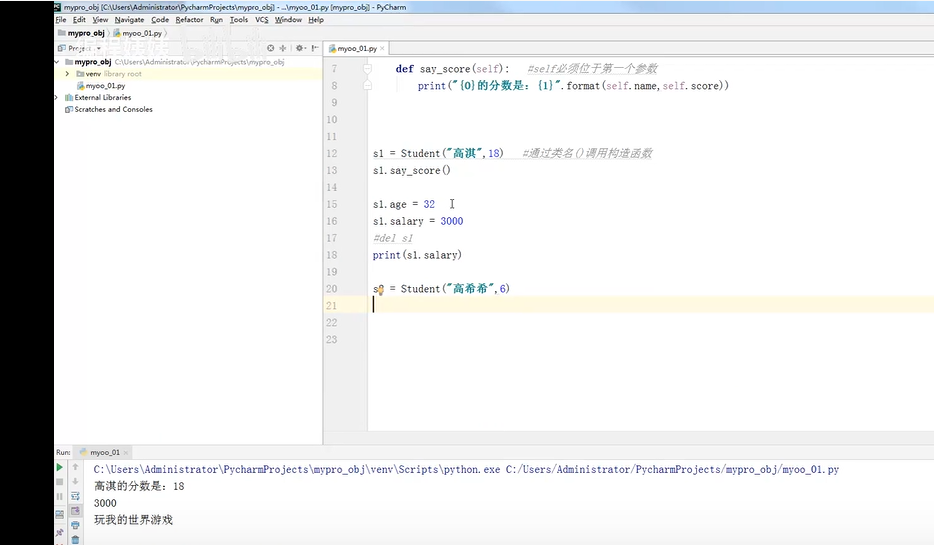Viewport: 934px width, 545px height.
Task: Go down the stack trace in Run panel
Action: (x=75, y=482)
